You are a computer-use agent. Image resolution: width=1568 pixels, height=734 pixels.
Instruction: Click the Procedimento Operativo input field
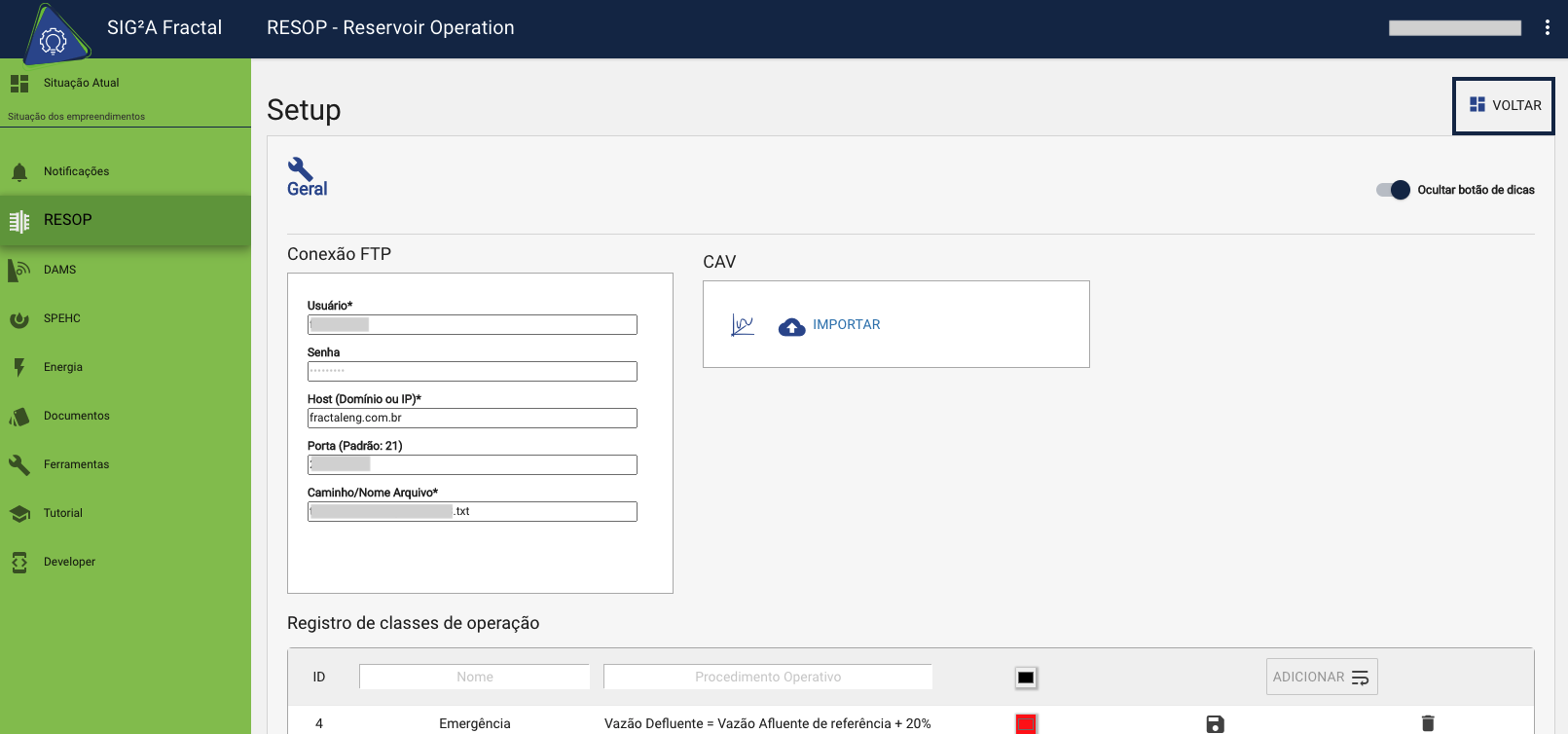coord(767,677)
